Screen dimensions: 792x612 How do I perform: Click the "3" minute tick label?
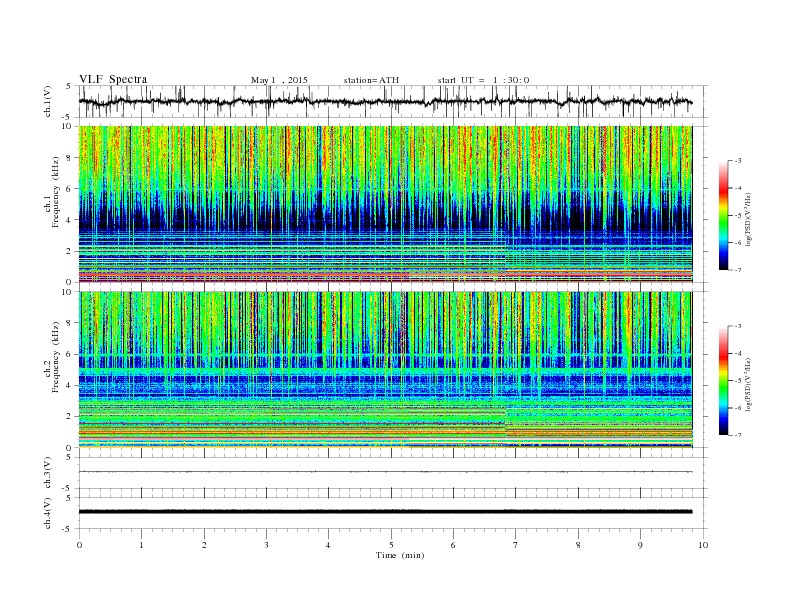pos(266,545)
